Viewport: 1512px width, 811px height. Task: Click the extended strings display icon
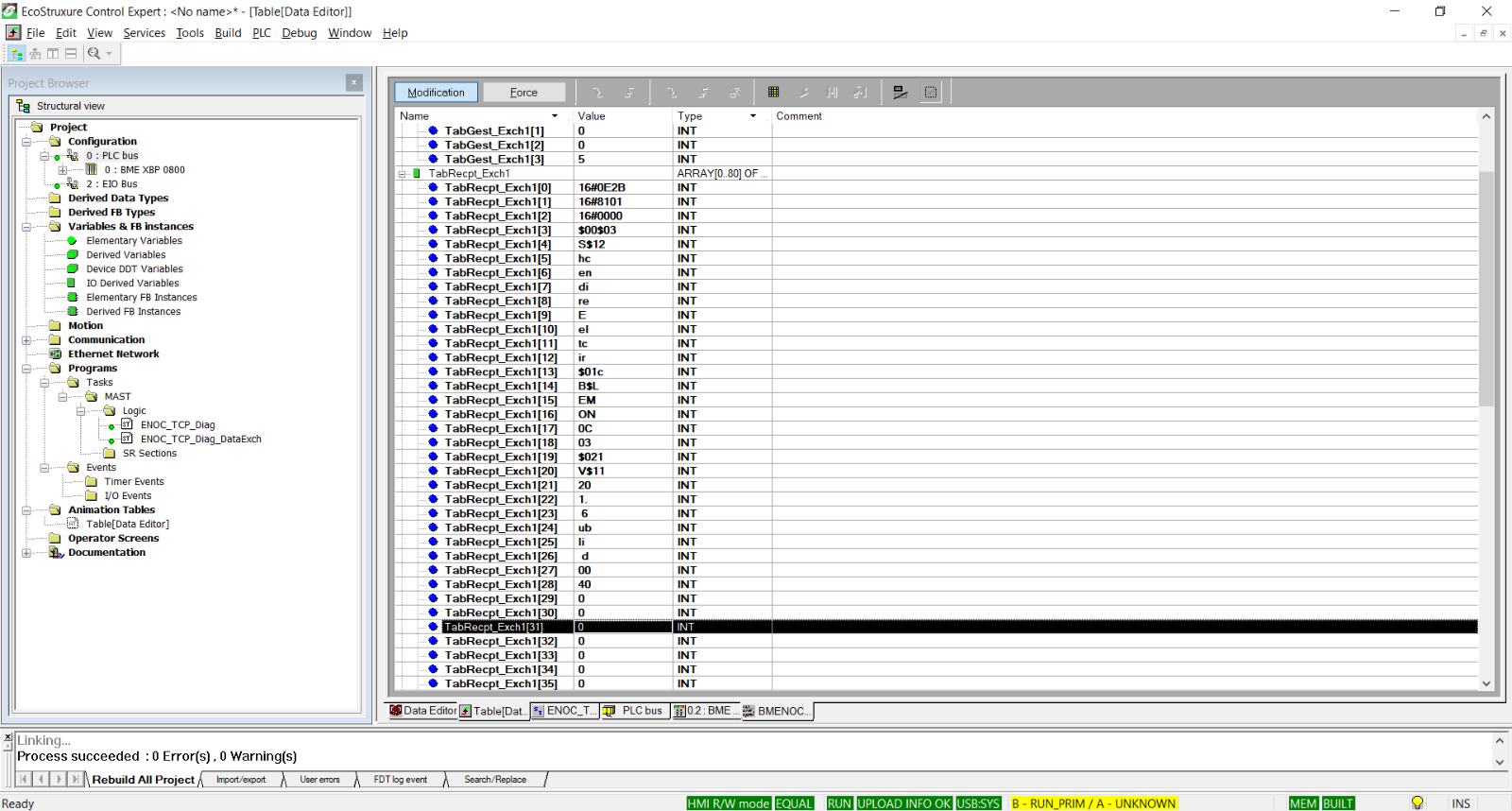tap(901, 93)
